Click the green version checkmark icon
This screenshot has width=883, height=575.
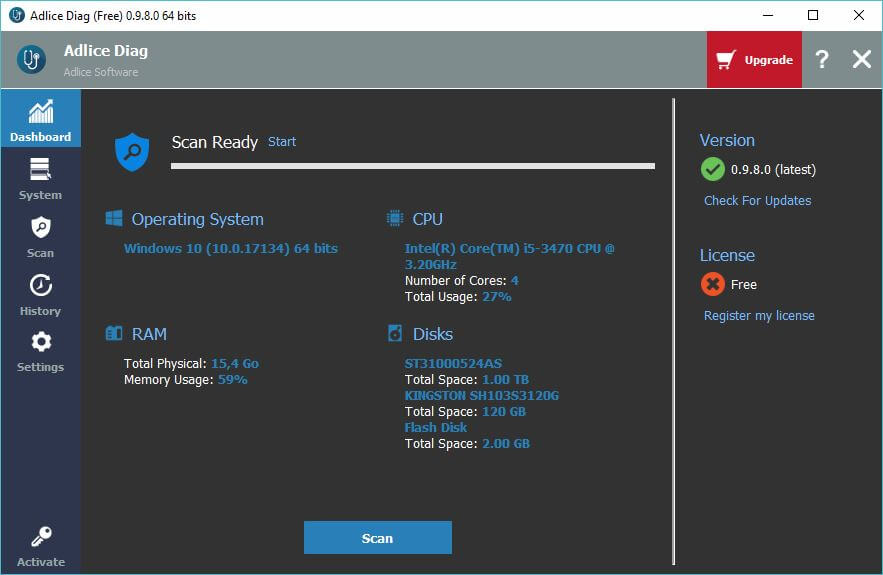(713, 170)
